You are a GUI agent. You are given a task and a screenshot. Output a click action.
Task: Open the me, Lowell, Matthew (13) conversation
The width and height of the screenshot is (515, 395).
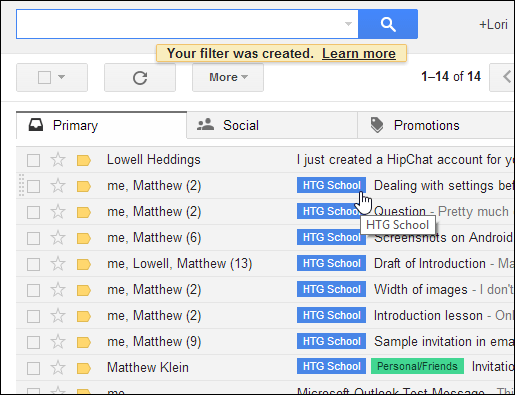click(179, 264)
